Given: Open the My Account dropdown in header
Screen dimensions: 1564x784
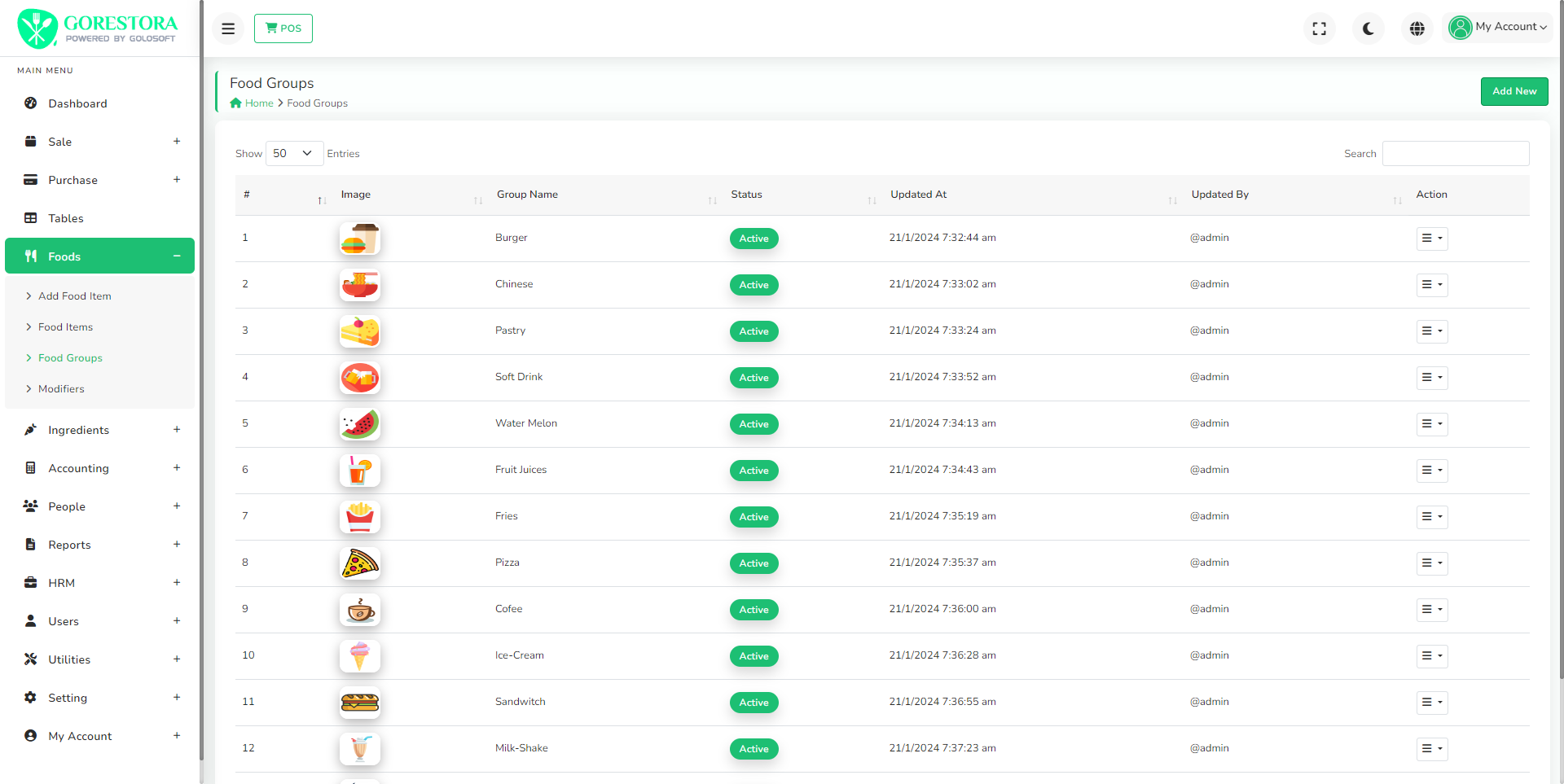Looking at the screenshot, I should pos(1498,28).
